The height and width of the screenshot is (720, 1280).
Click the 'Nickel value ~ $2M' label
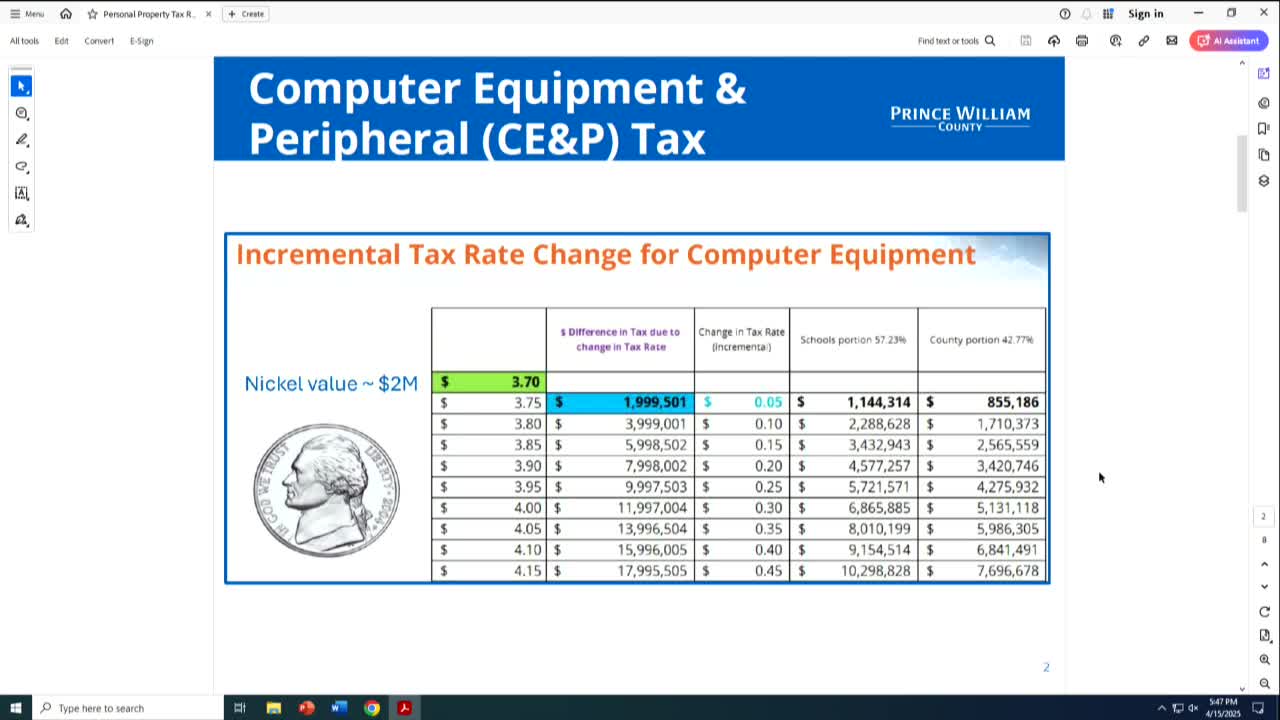click(331, 384)
